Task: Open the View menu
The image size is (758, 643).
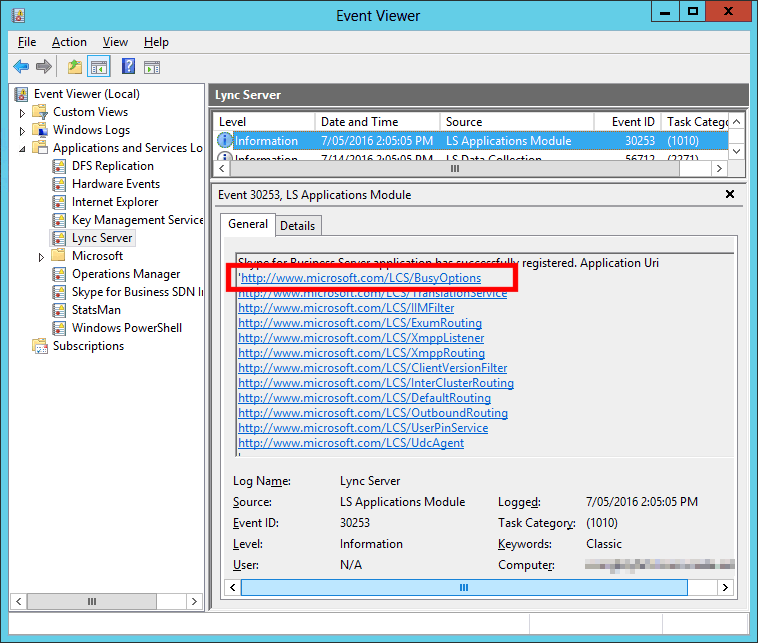Action: click(x=115, y=42)
